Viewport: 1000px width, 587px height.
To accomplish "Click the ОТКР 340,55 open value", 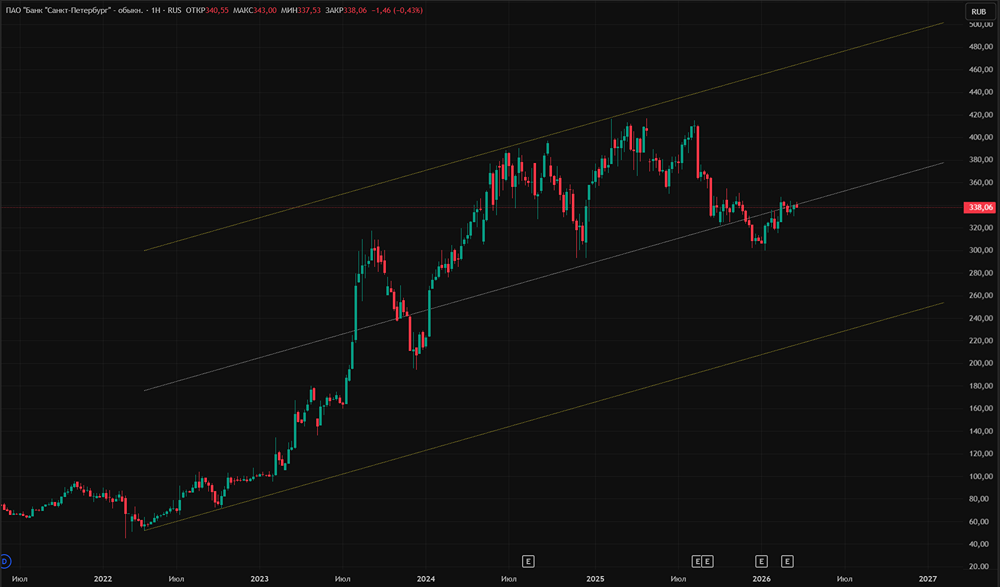I will tap(207, 10).
